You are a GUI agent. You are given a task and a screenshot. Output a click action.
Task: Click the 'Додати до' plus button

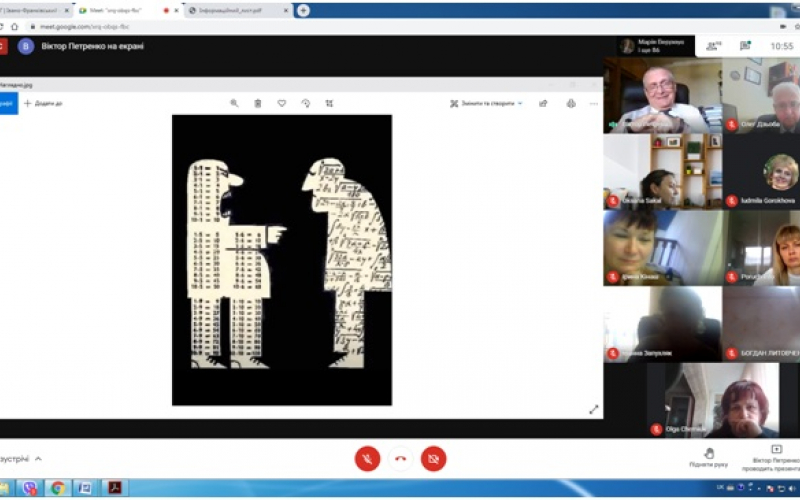(43, 104)
